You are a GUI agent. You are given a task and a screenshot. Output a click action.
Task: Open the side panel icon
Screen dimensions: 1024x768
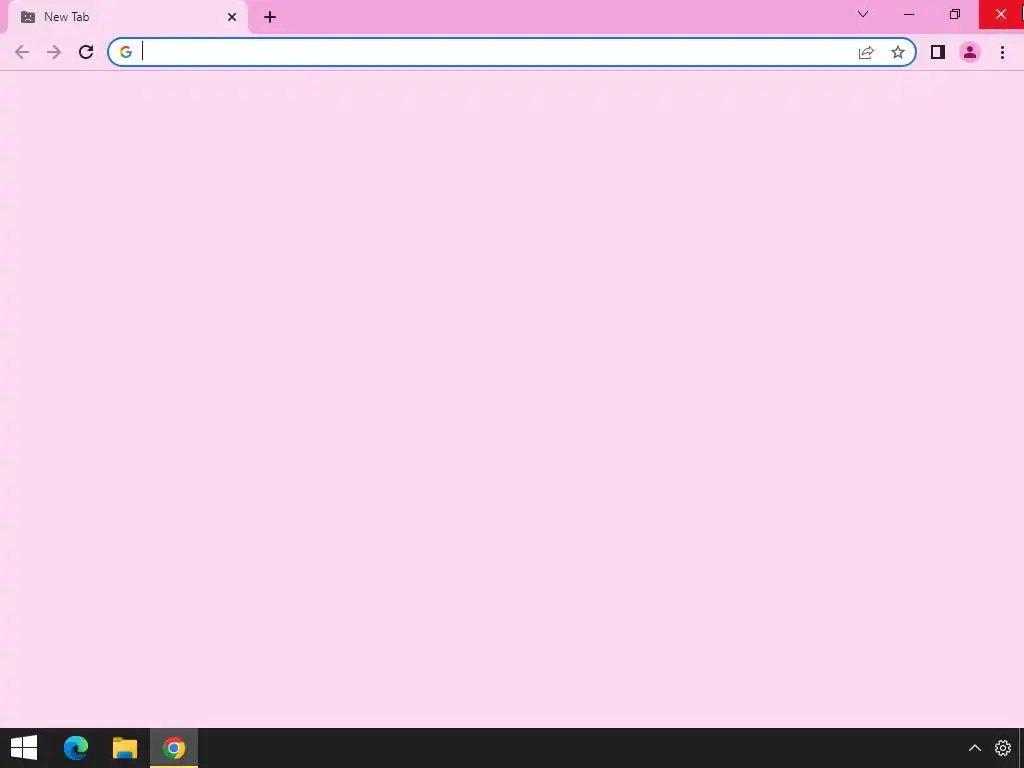938,52
